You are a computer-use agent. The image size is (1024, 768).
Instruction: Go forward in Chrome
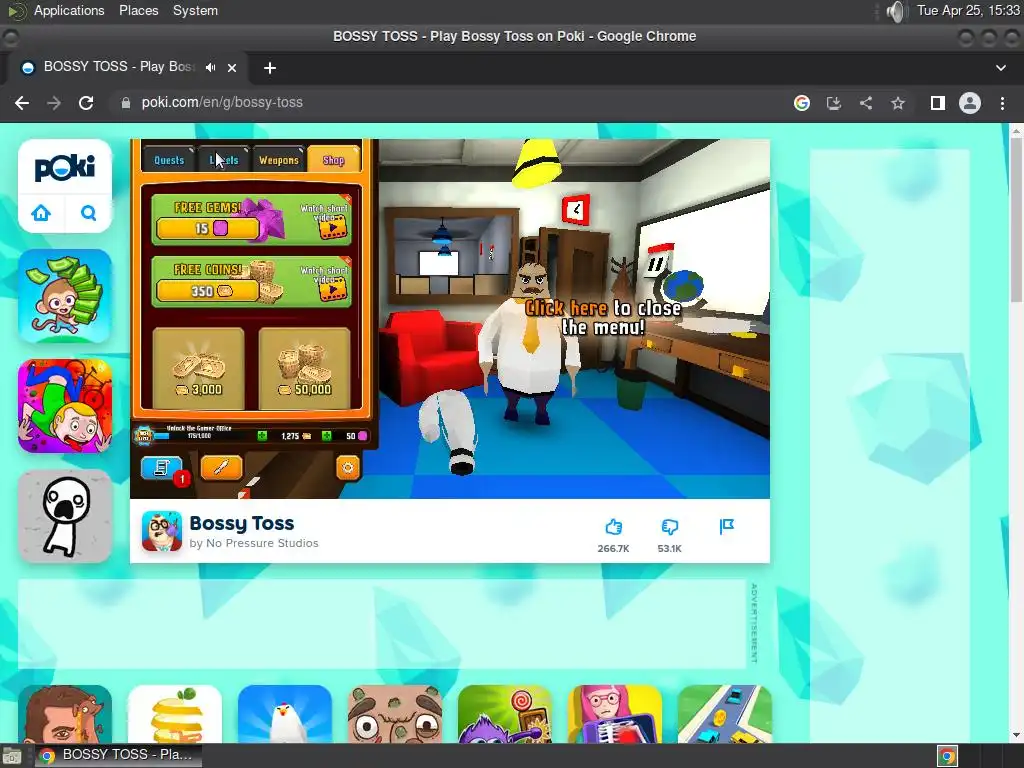pyautogui.click(x=54, y=103)
